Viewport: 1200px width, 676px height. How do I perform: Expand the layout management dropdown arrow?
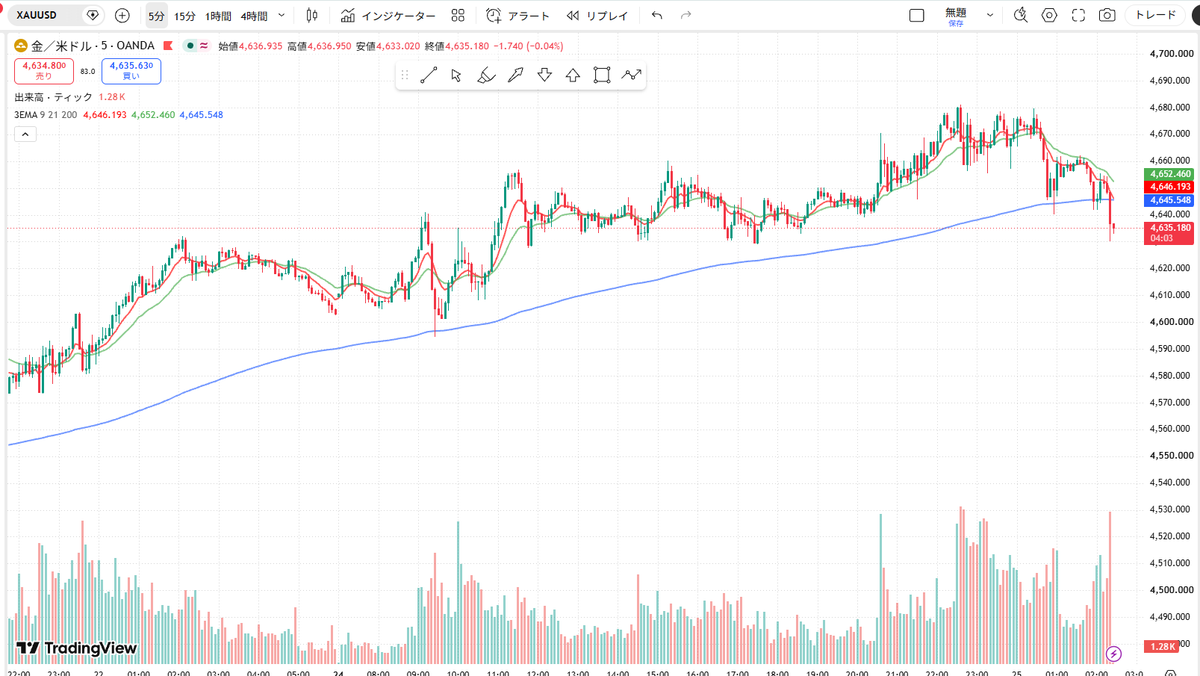pos(990,16)
